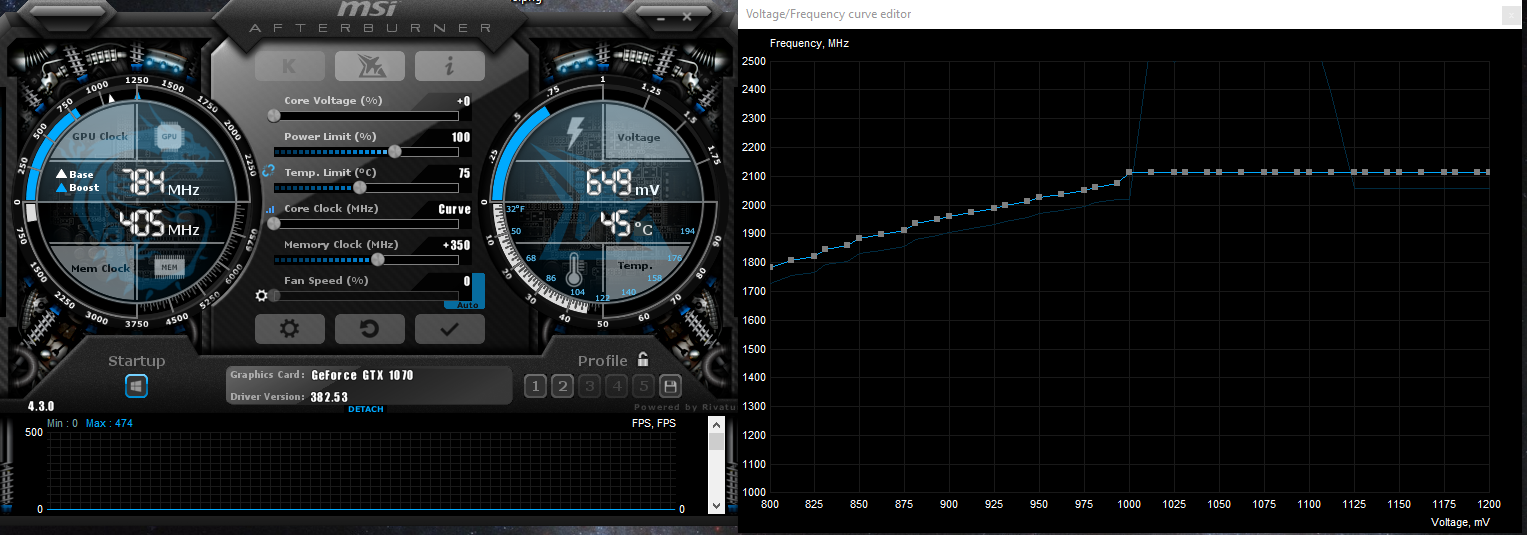Launch Kombustor with the K button
The width and height of the screenshot is (1527, 535).
click(x=289, y=66)
